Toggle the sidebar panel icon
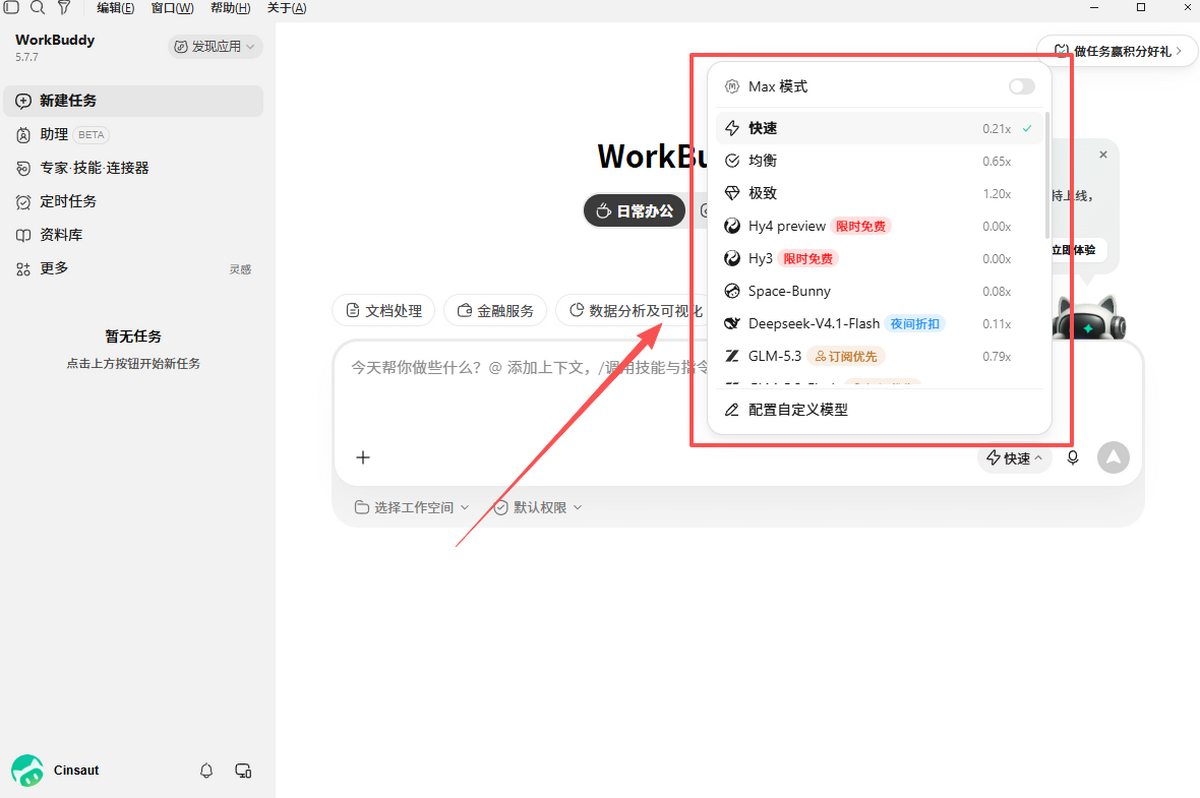1200x798 pixels. (12, 7)
